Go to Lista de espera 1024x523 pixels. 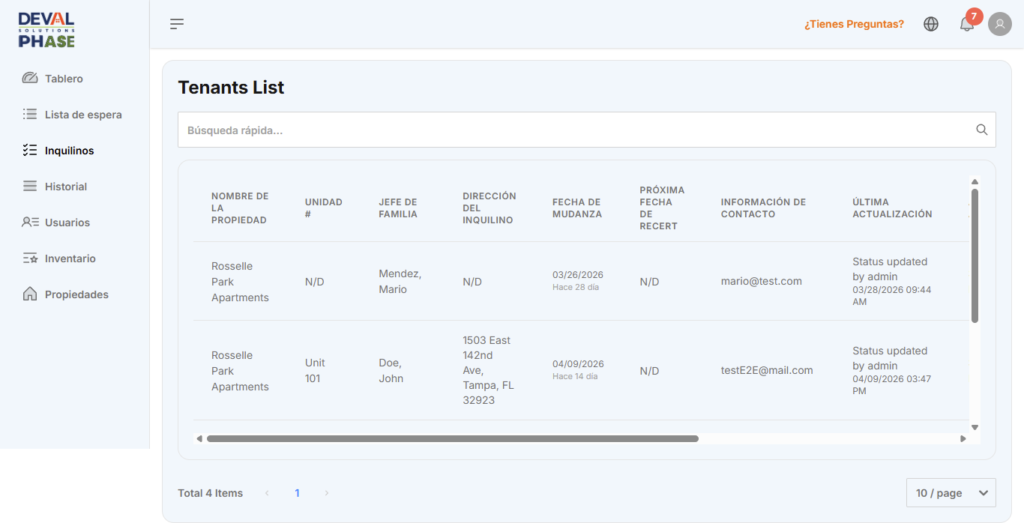(82, 115)
